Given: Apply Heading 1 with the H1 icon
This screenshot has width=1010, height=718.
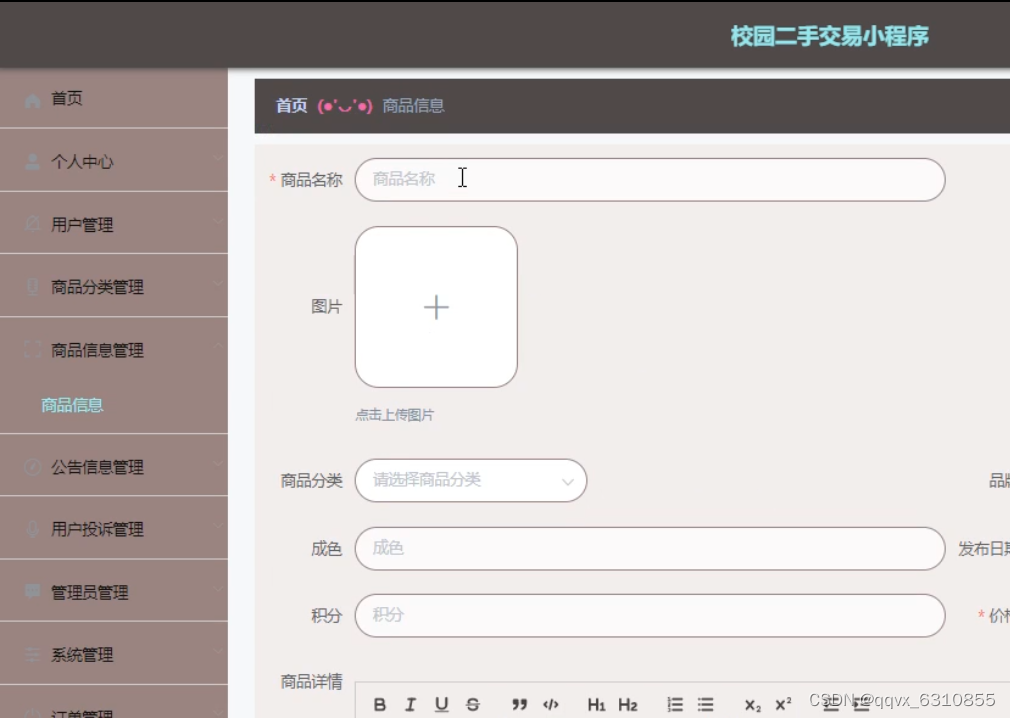Looking at the screenshot, I should tap(596, 705).
